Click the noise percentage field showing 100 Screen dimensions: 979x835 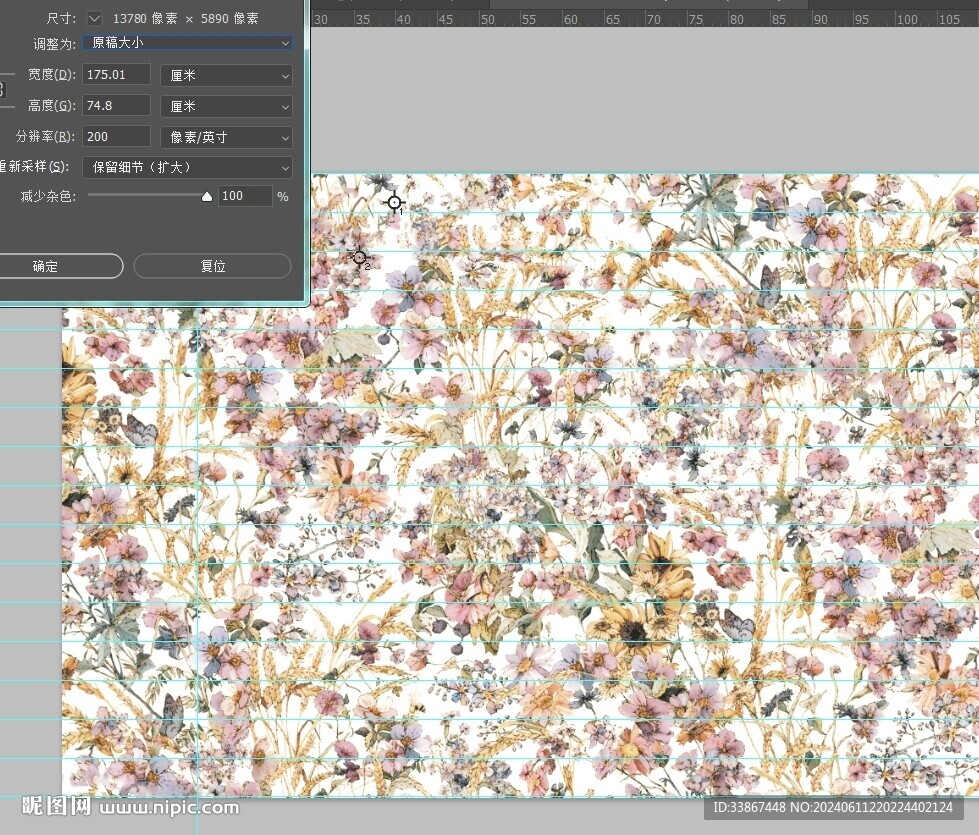[x=244, y=197]
